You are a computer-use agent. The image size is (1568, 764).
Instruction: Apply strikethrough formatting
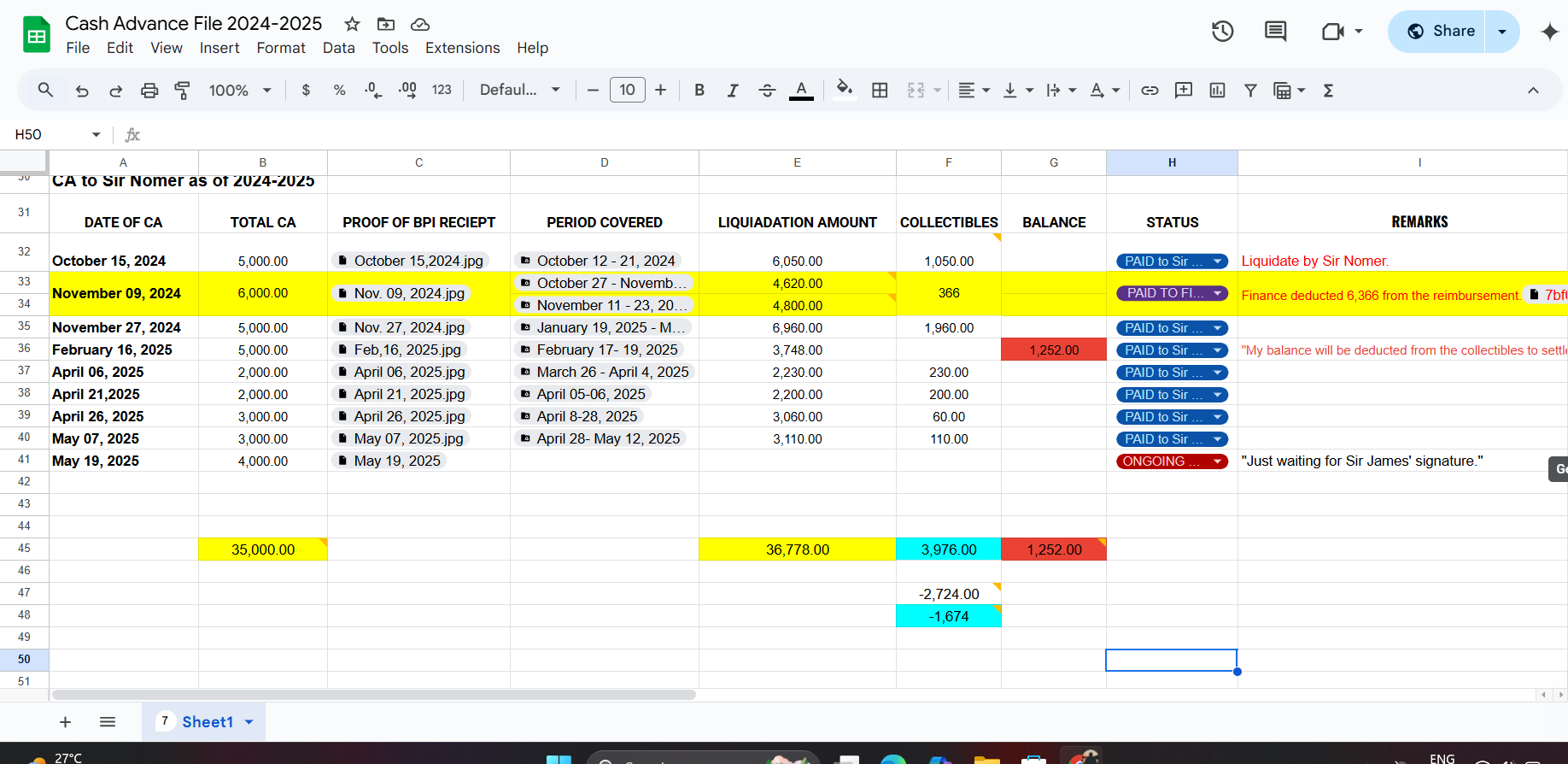[767, 90]
